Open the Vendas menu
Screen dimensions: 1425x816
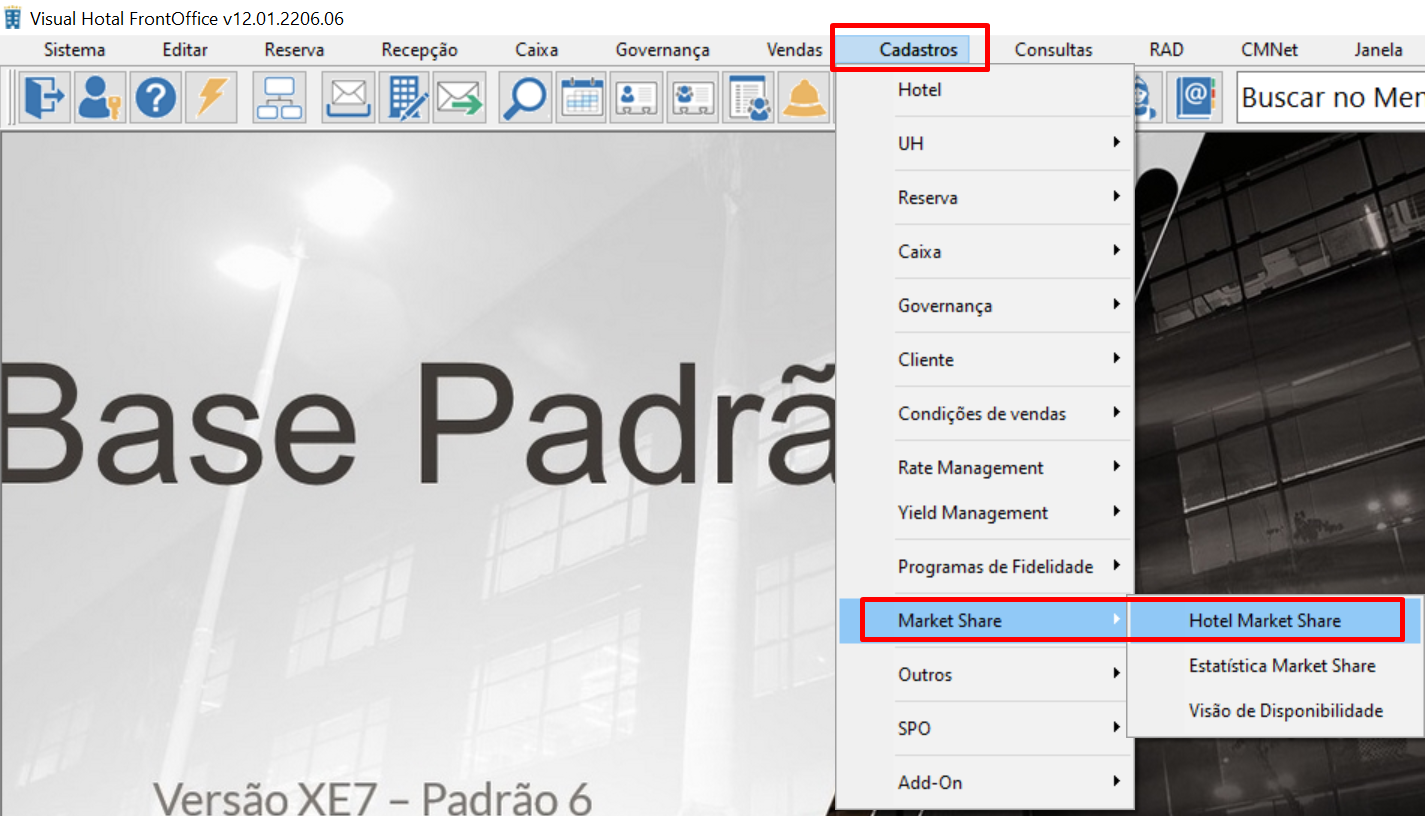coord(794,50)
